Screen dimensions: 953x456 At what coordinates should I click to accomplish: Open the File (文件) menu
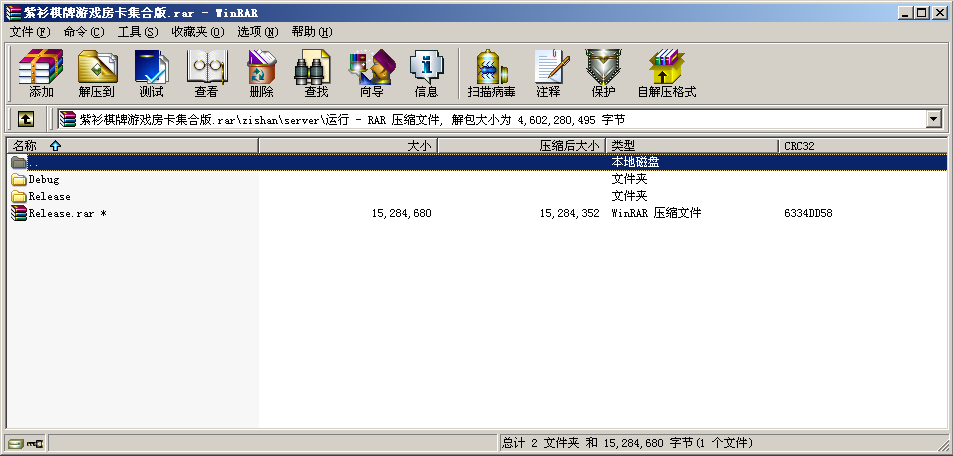[30, 32]
